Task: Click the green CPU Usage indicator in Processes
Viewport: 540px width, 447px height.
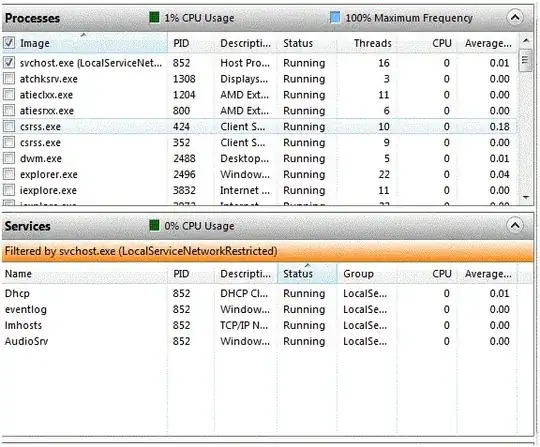Action: pyautogui.click(x=154, y=17)
